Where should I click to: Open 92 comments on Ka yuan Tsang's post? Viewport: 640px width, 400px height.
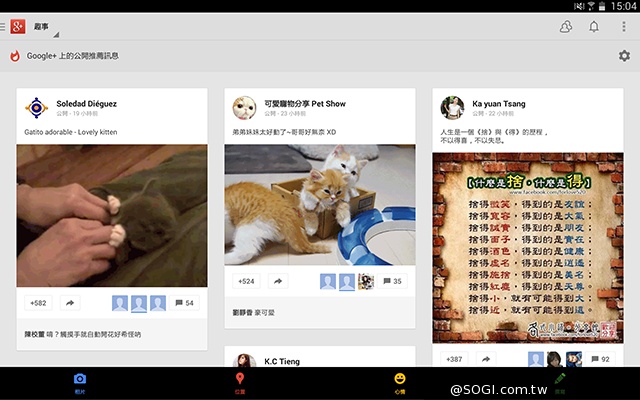600,359
